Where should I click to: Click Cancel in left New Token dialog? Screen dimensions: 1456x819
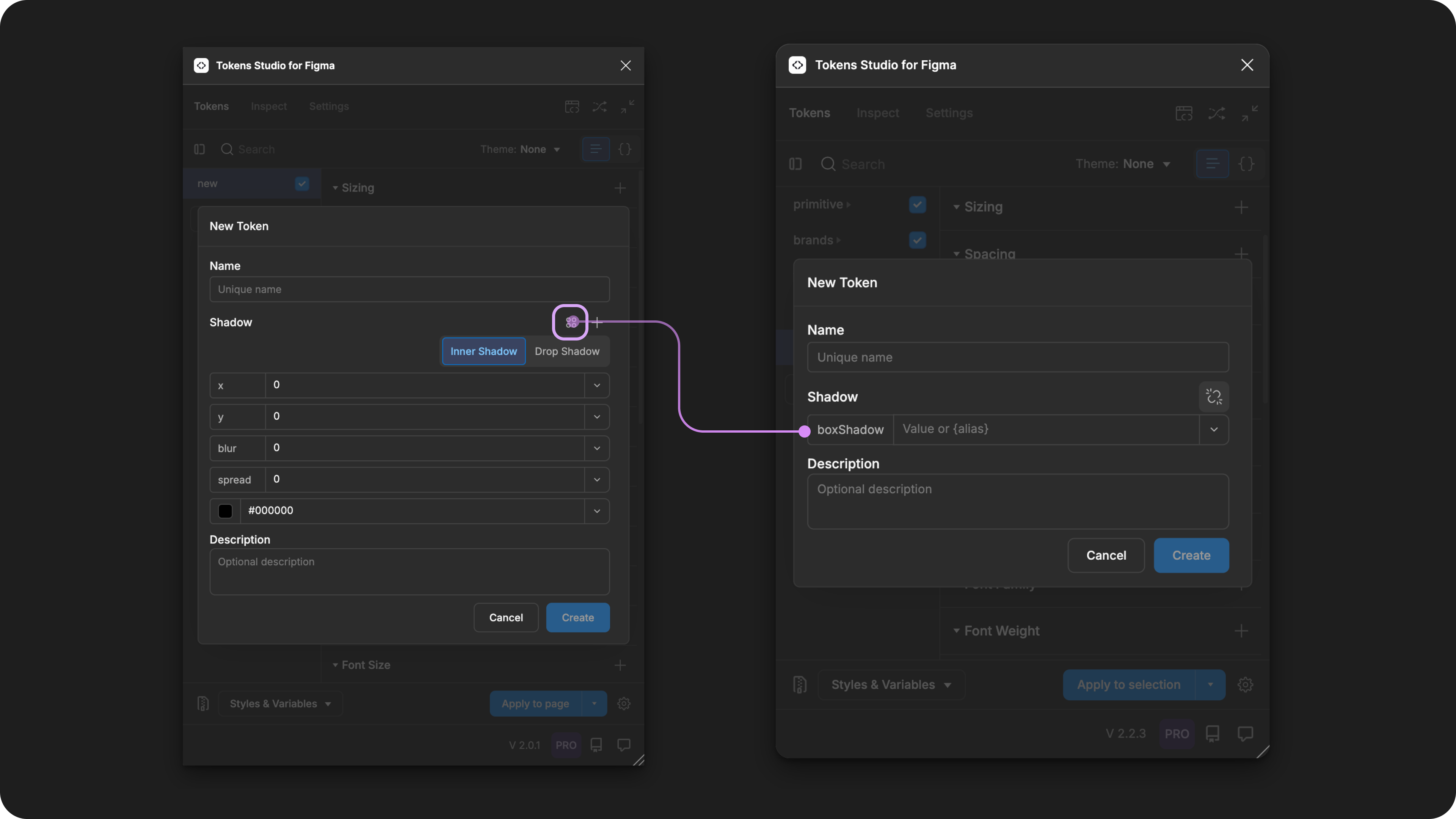[506, 617]
